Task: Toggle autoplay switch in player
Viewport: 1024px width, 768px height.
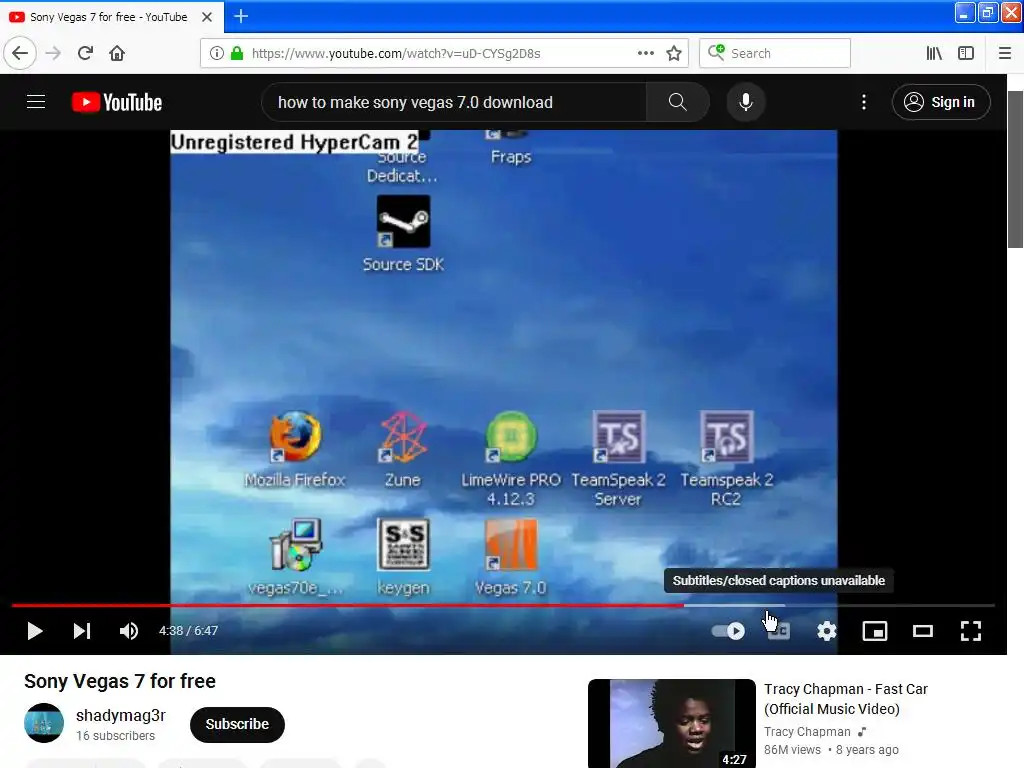Action: tap(729, 632)
